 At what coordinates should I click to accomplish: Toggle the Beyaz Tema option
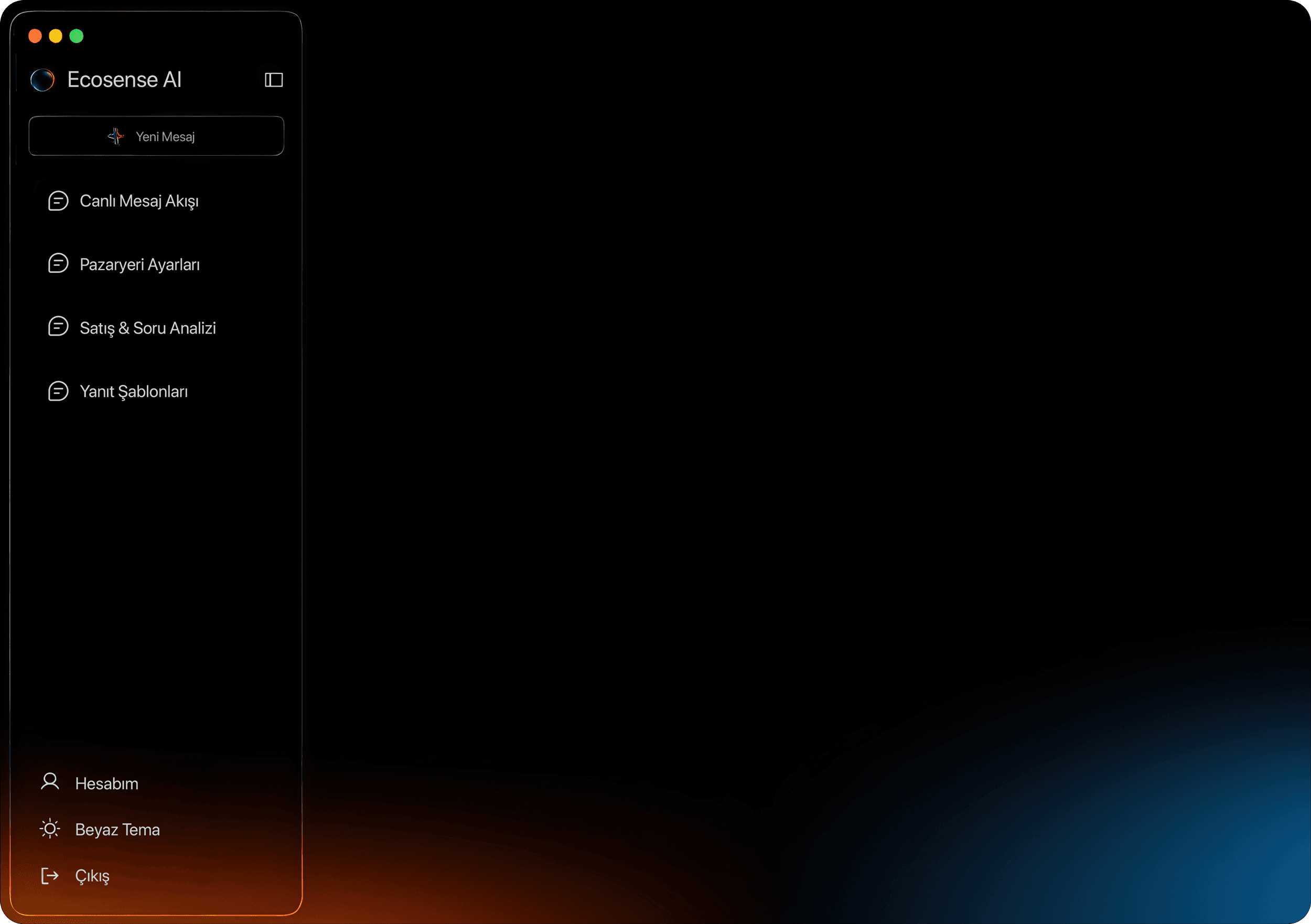[x=117, y=830]
